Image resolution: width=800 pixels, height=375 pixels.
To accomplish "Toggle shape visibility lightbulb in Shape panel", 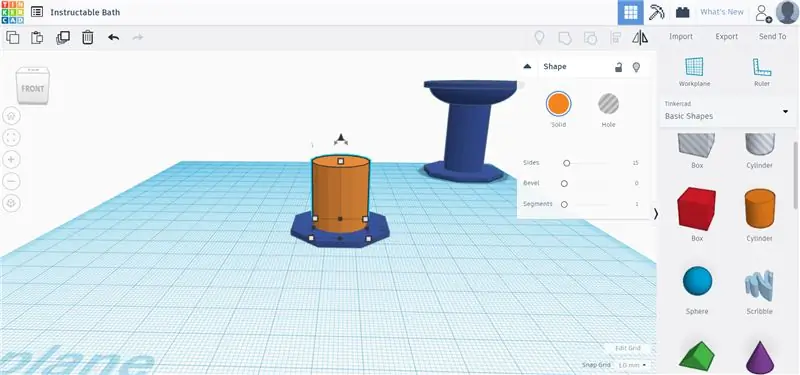I will [636, 67].
